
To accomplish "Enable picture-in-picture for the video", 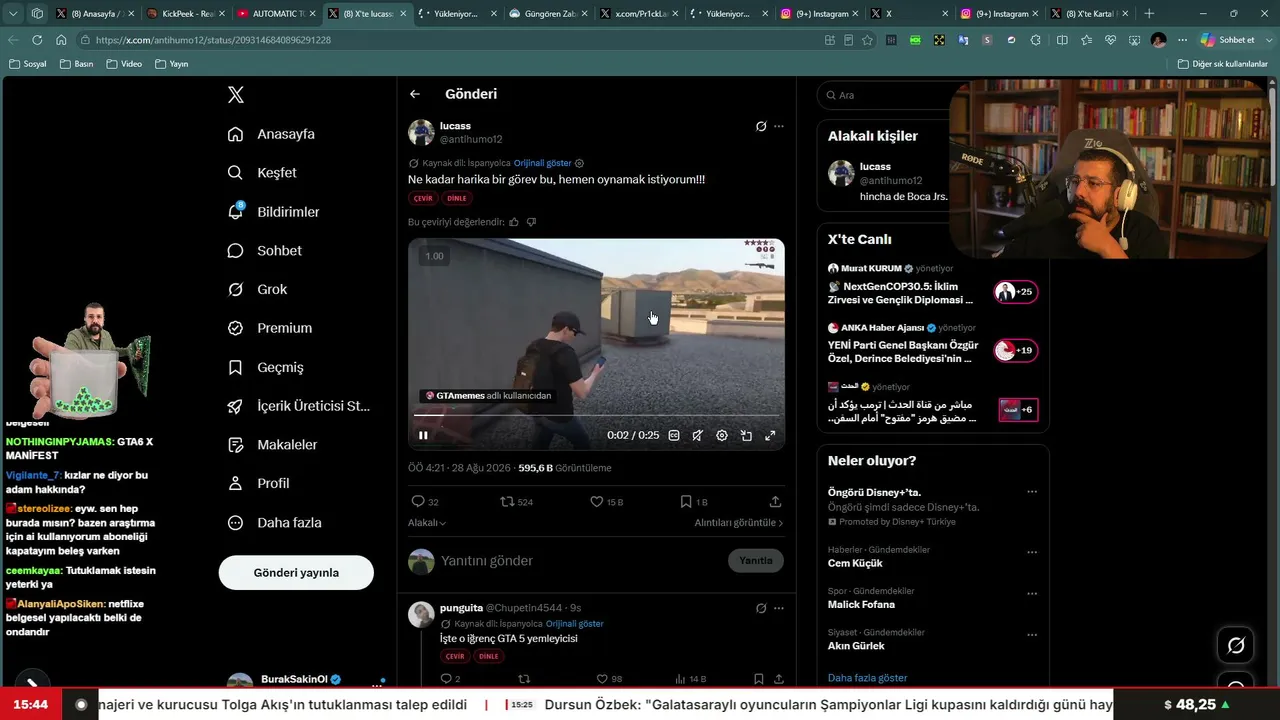I will click(746, 435).
